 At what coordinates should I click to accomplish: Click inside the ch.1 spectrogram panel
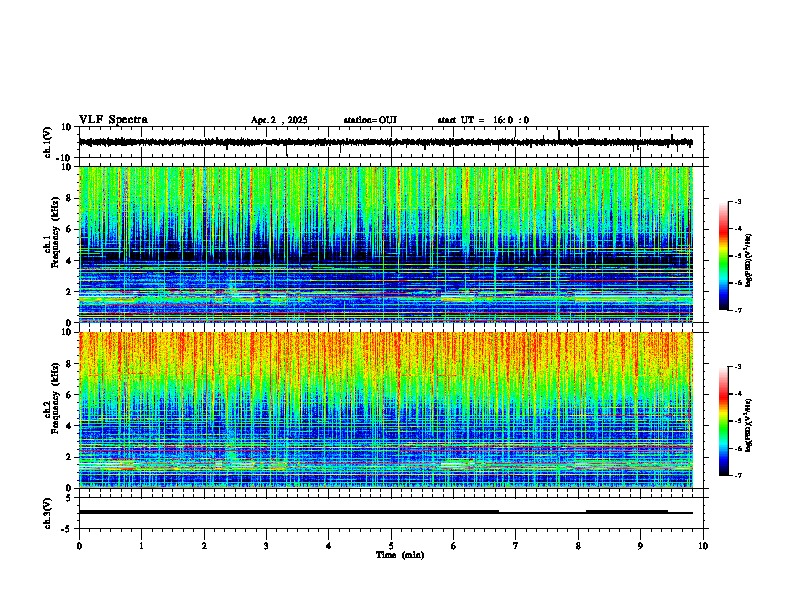(x=386, y=244)
